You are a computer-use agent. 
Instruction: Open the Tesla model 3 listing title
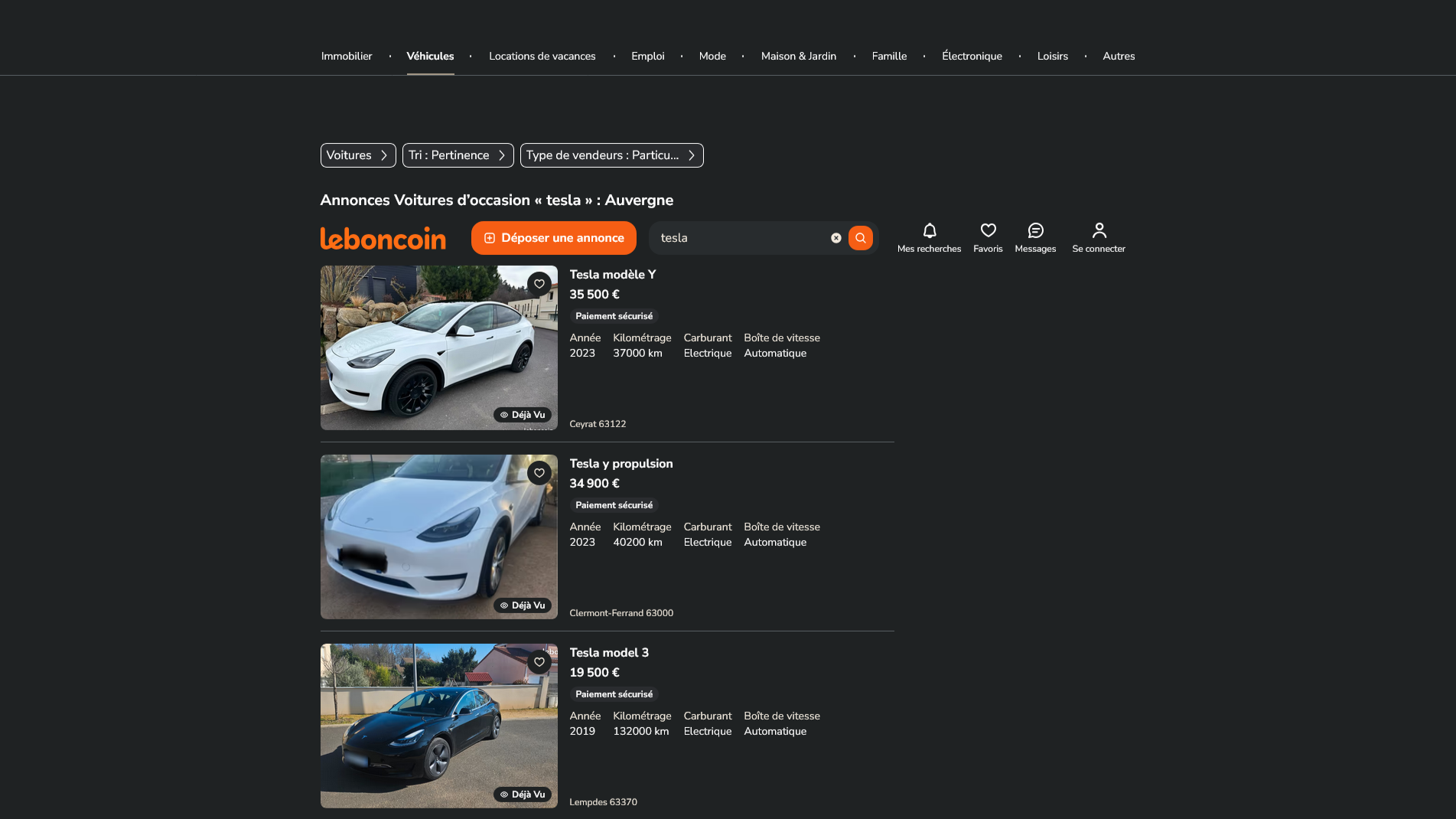pos(609,653)
